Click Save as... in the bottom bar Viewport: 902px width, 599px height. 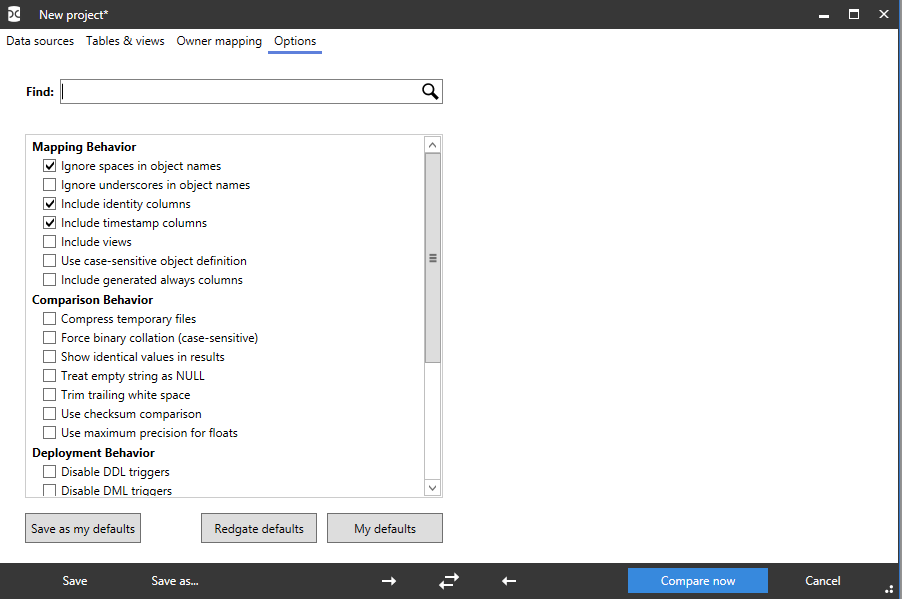coord(175,581)
